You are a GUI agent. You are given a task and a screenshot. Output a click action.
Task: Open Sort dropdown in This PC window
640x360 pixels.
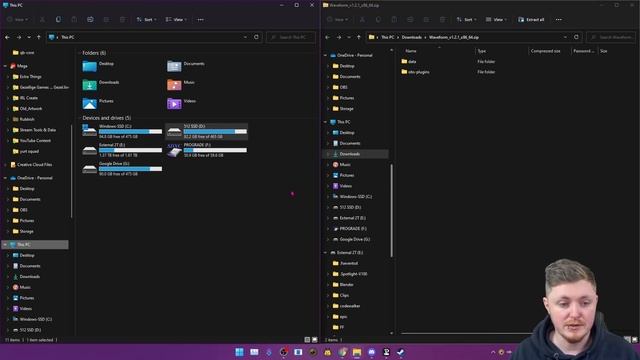pos(146,19)
